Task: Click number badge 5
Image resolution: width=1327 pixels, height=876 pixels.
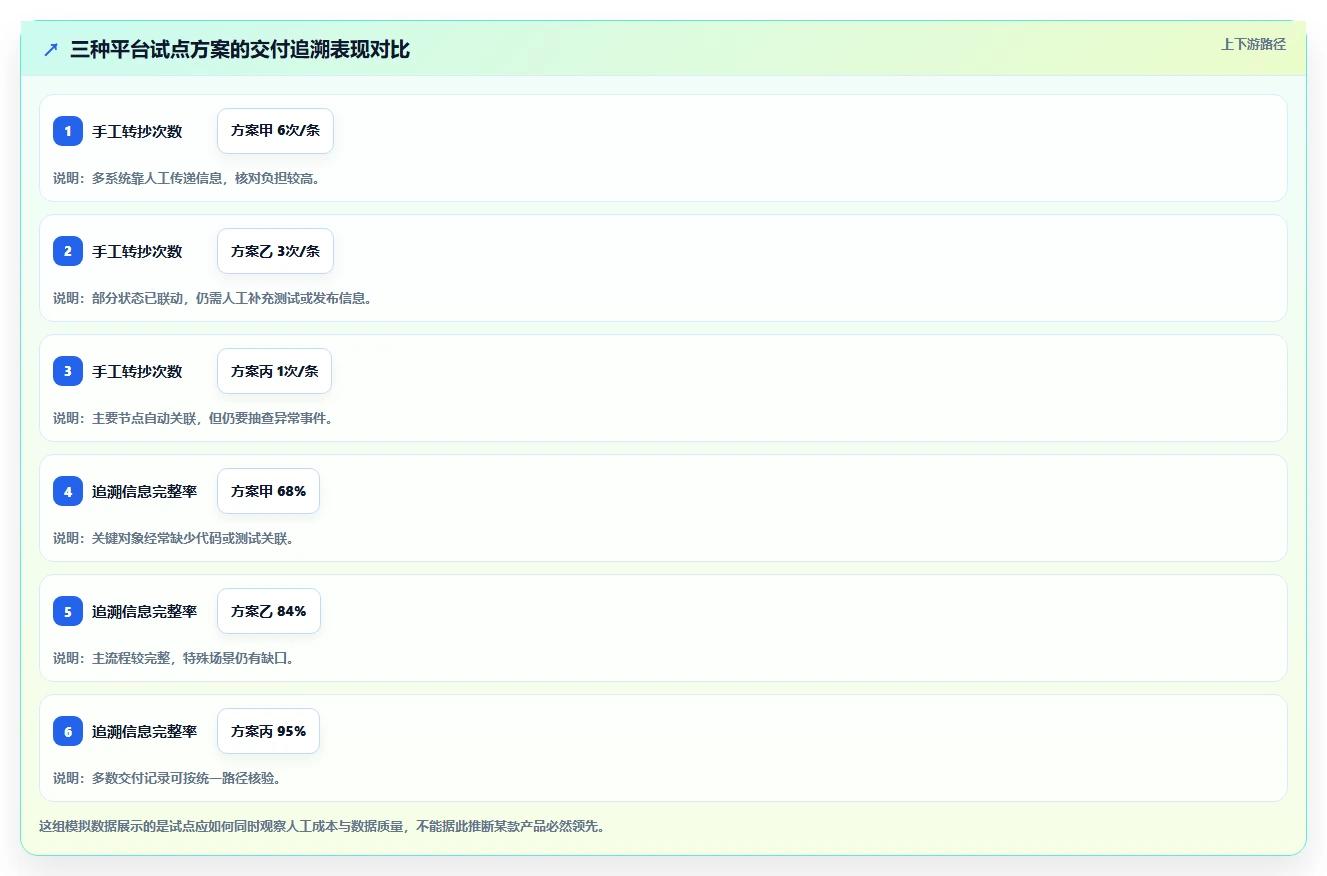Action: tap(68, 611)
